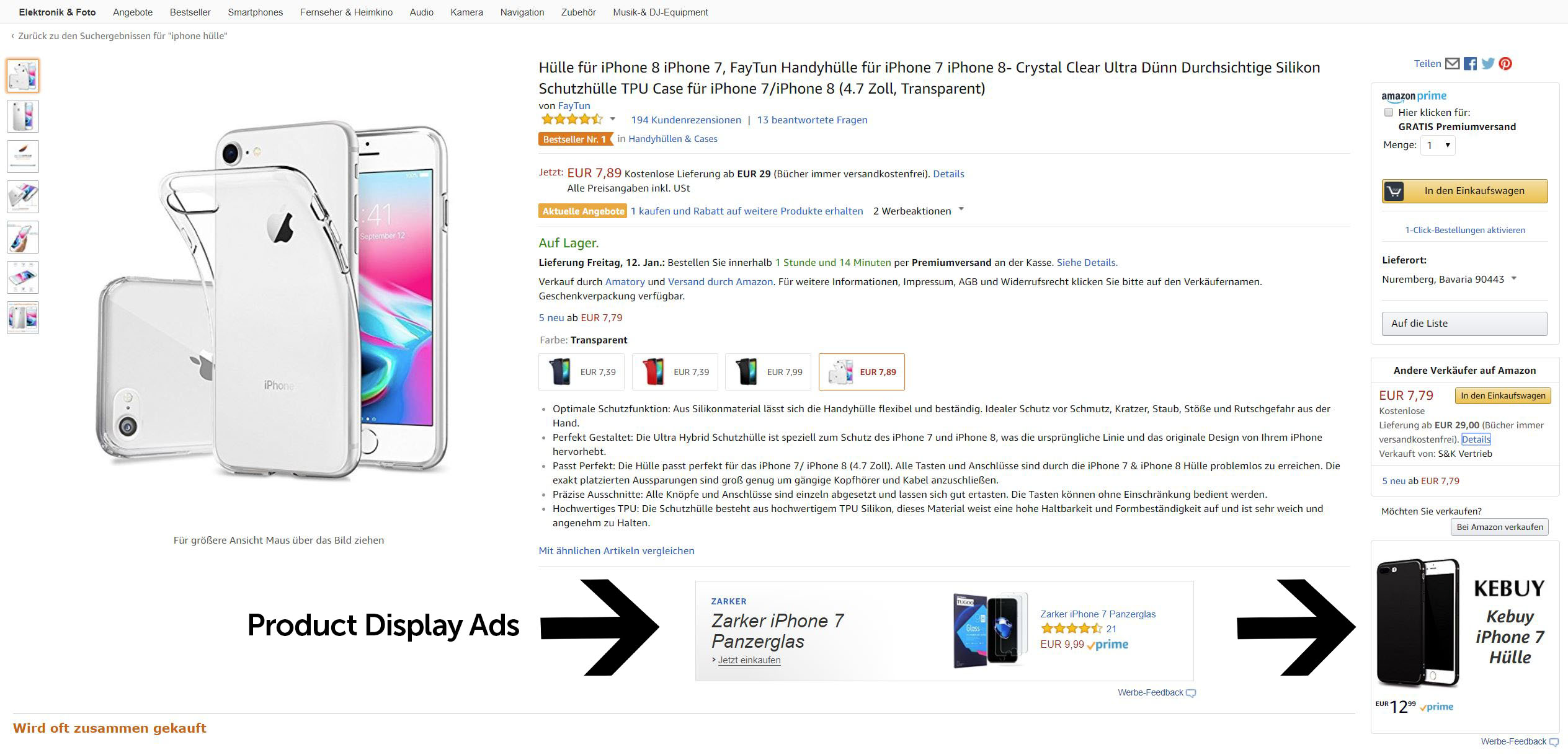Click the cart icon on In den Einkaufswagen

(x=1393, y=191)
